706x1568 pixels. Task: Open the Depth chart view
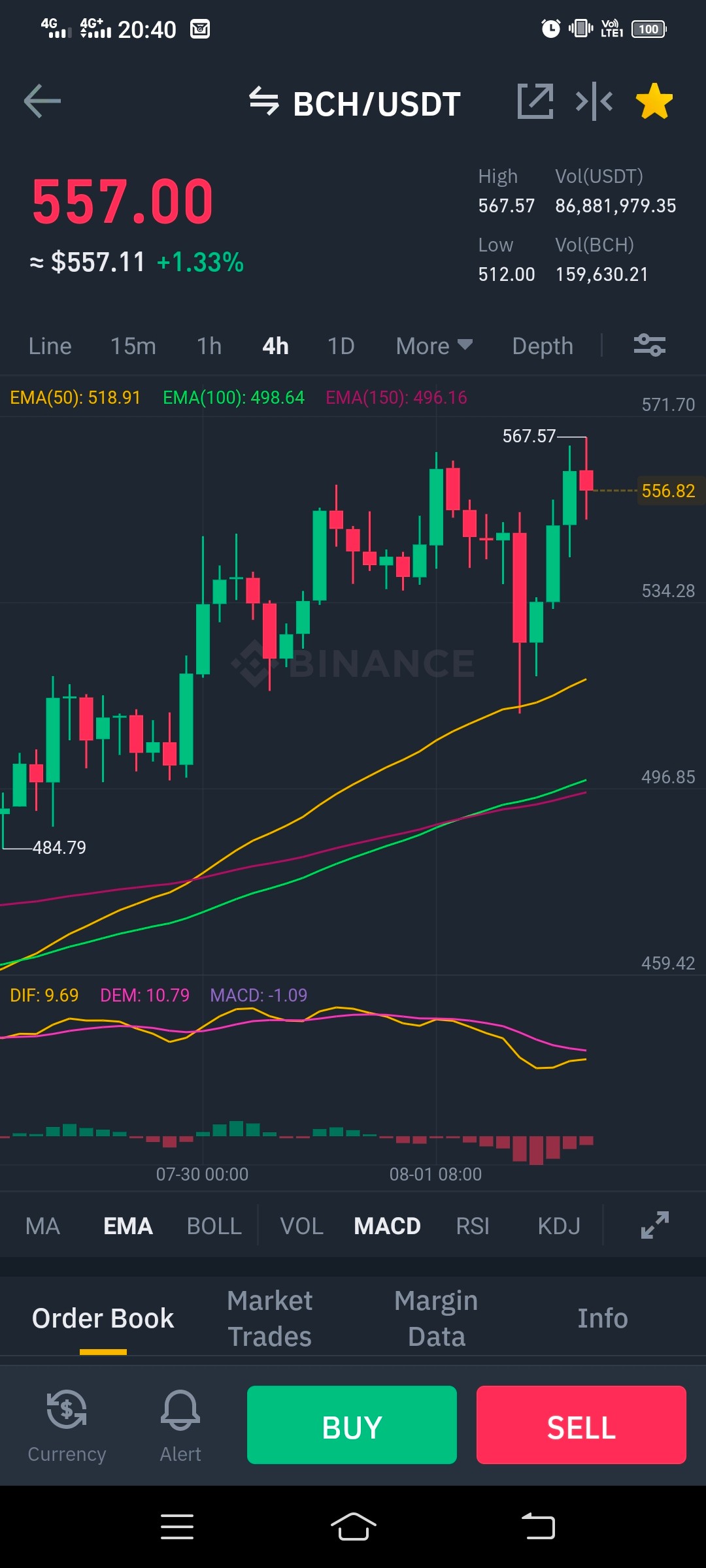click(x=543, y=346)
